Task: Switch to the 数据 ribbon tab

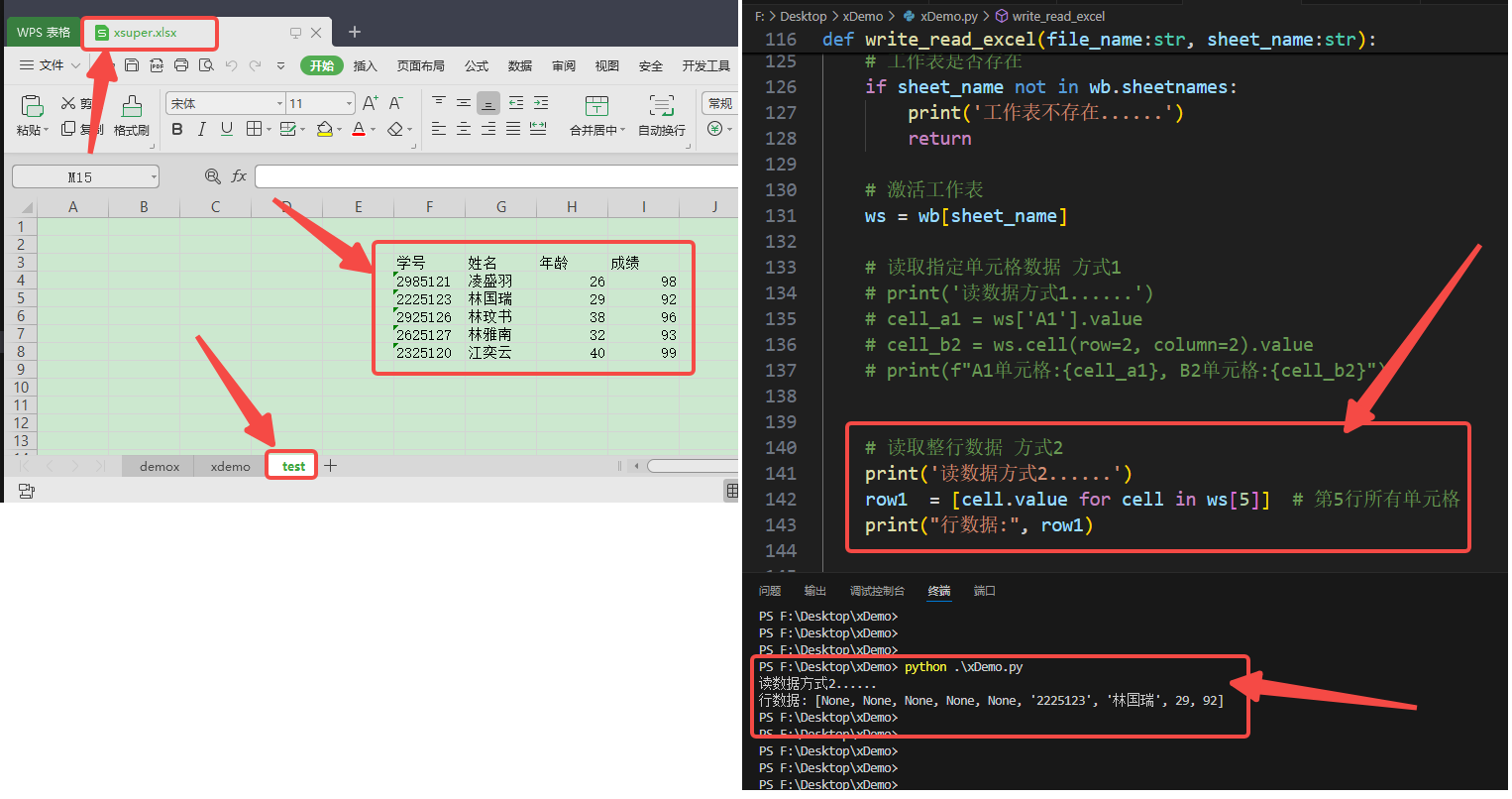Action: point(520,65)
